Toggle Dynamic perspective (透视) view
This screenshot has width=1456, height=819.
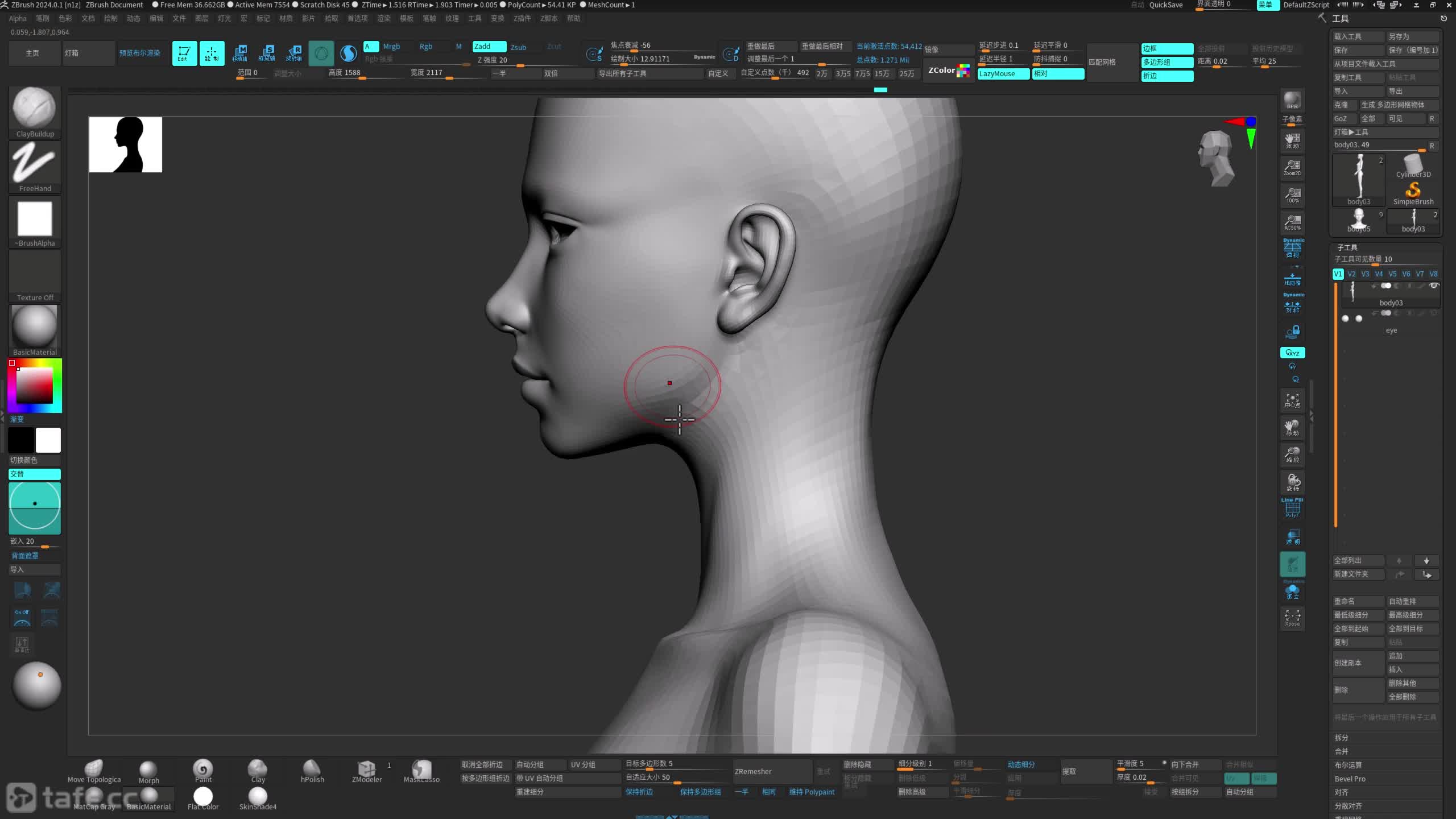pyautogui.click(x=1292, y=249)
